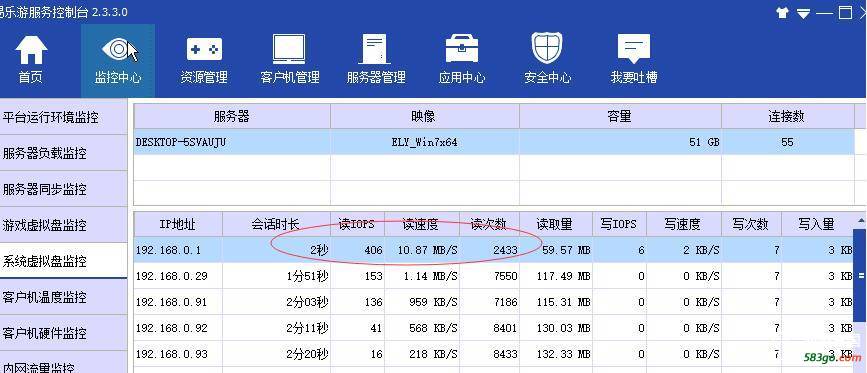867x373 pixels.
Task: Select 系统虚拟盘监控 in sidebar
Action: tap(64, 260)
